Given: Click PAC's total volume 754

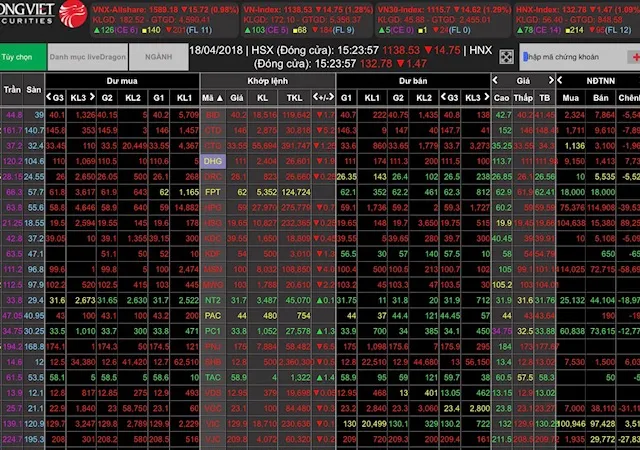Looking at the screenshot, I should click(x=303, y=316).
